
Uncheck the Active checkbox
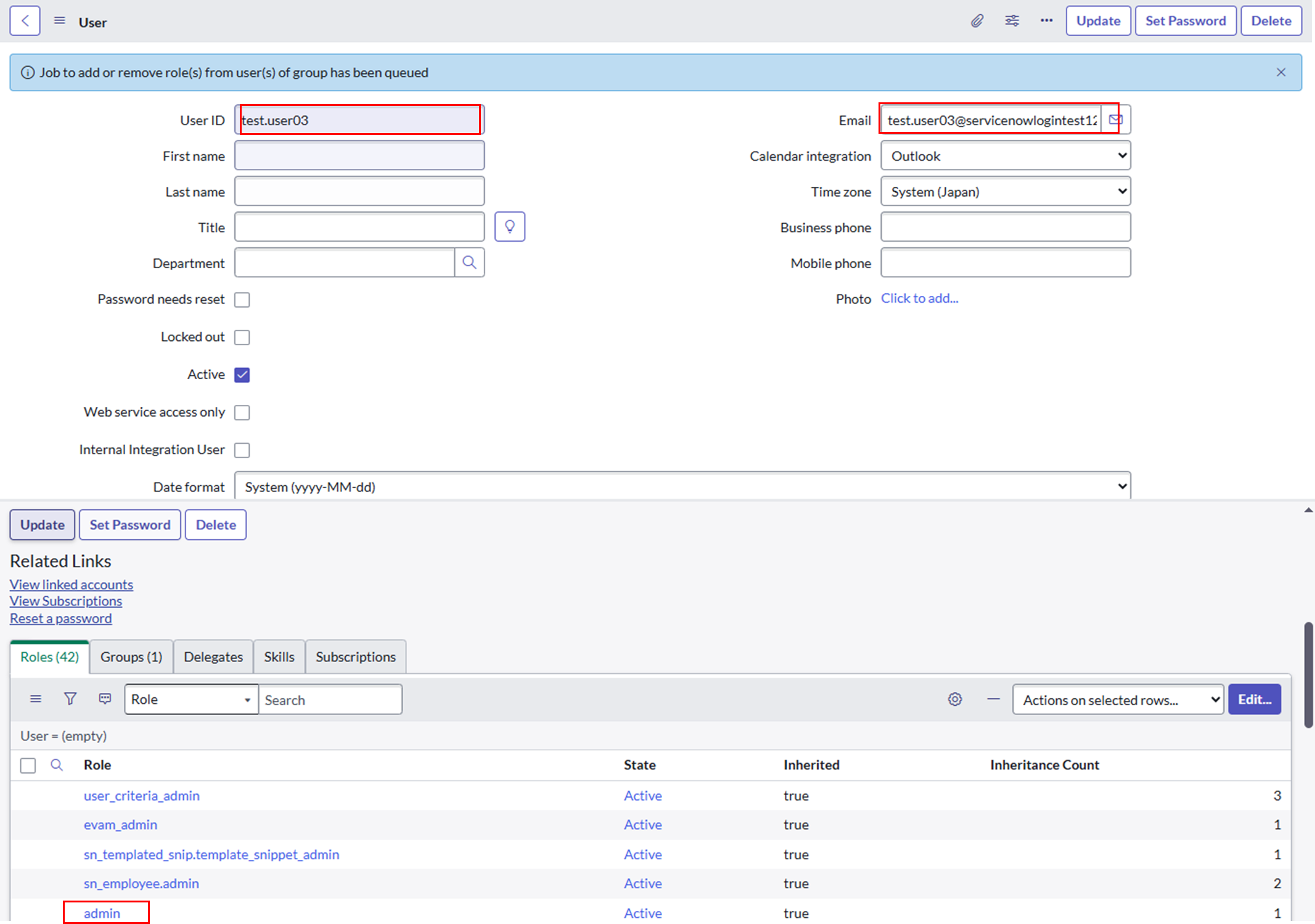pos(242,374)
